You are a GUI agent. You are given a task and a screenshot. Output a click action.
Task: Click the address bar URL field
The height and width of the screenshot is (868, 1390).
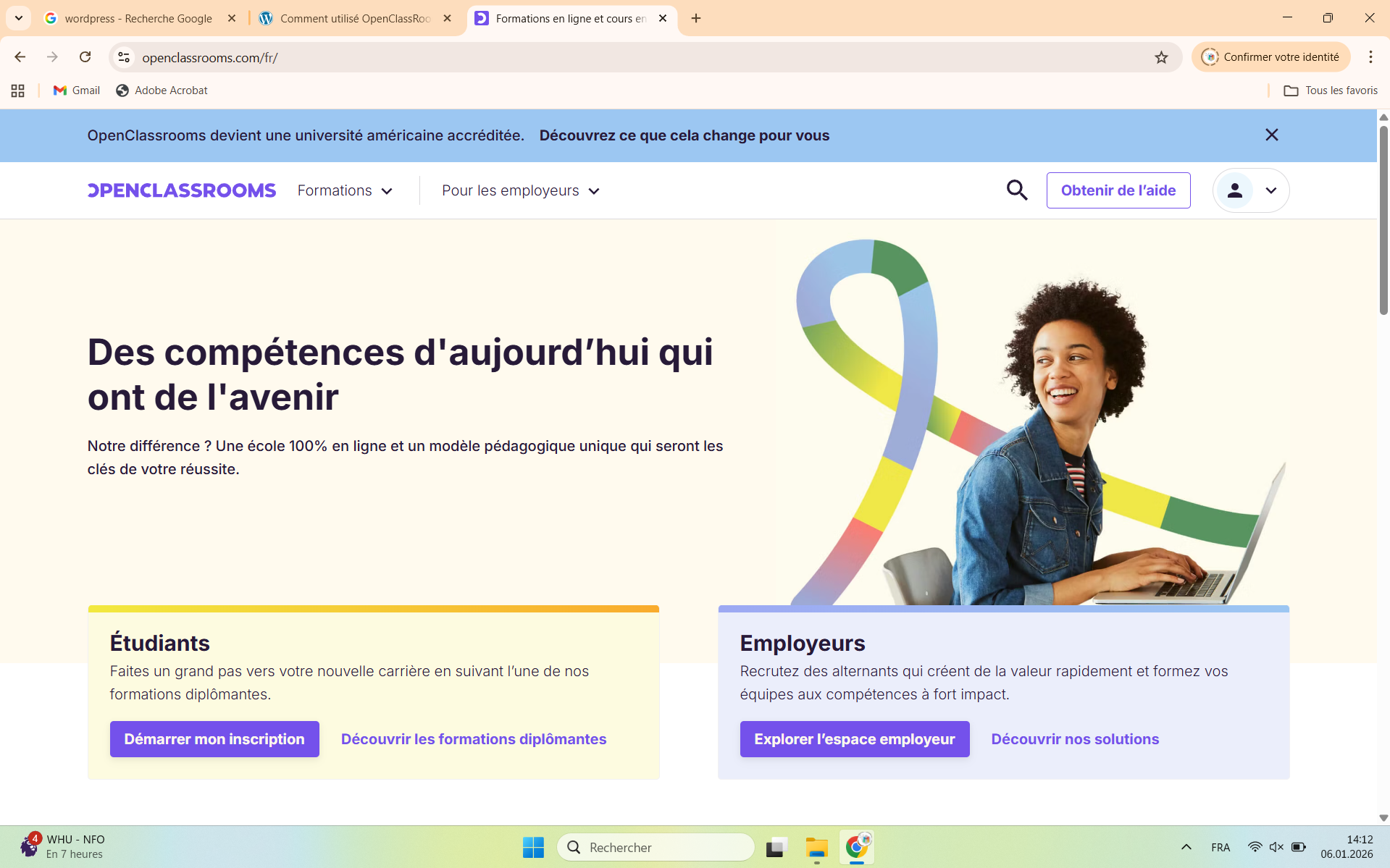click(637, 57)
